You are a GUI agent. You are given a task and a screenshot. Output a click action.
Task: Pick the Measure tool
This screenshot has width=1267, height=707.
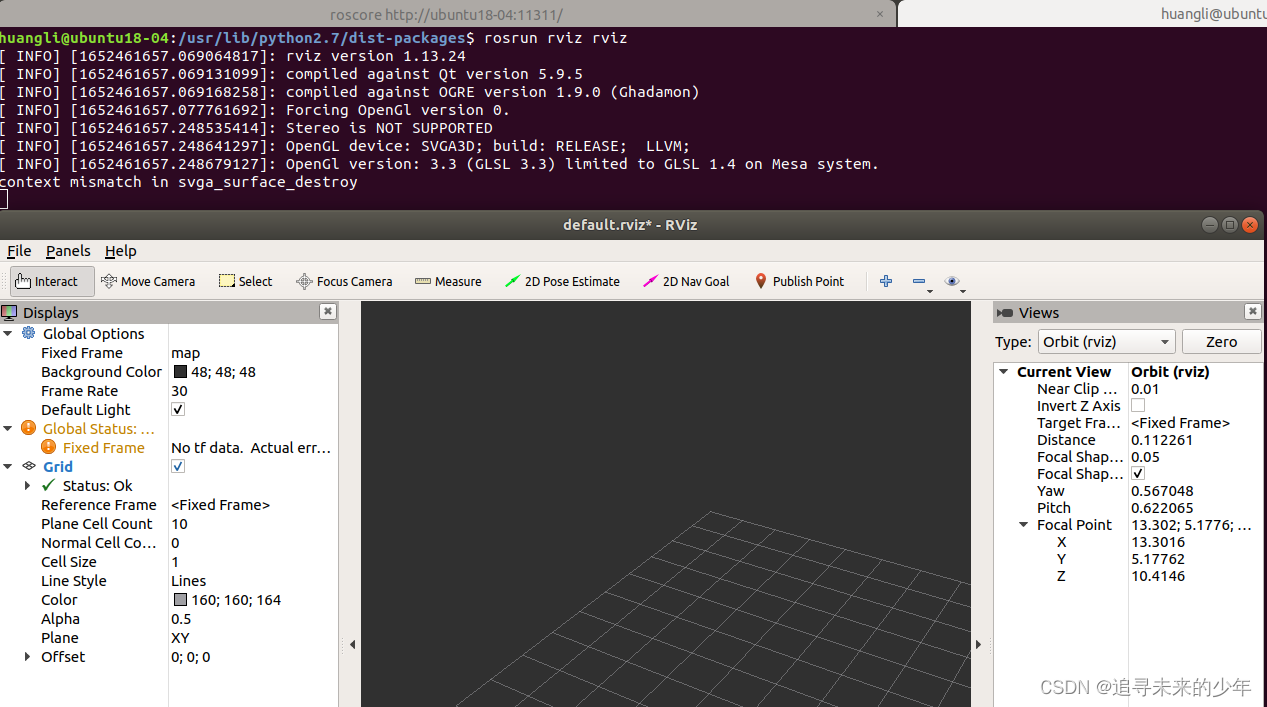click(x=448, y=281)
